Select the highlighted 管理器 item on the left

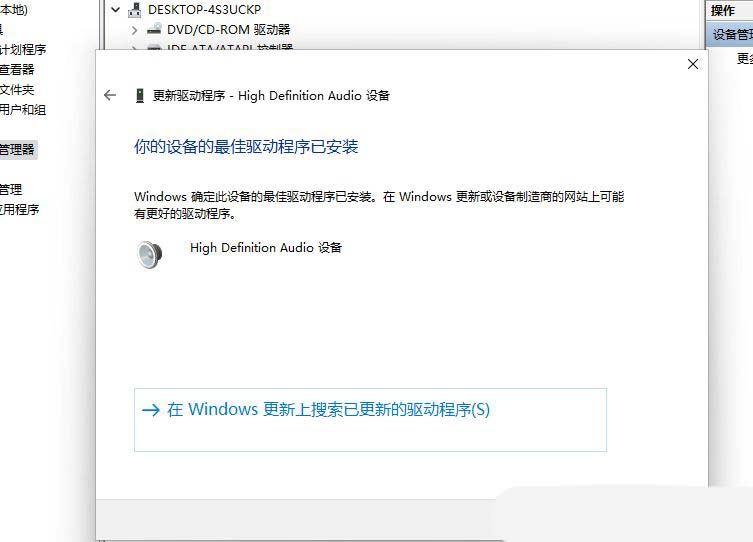pos(18,149)
